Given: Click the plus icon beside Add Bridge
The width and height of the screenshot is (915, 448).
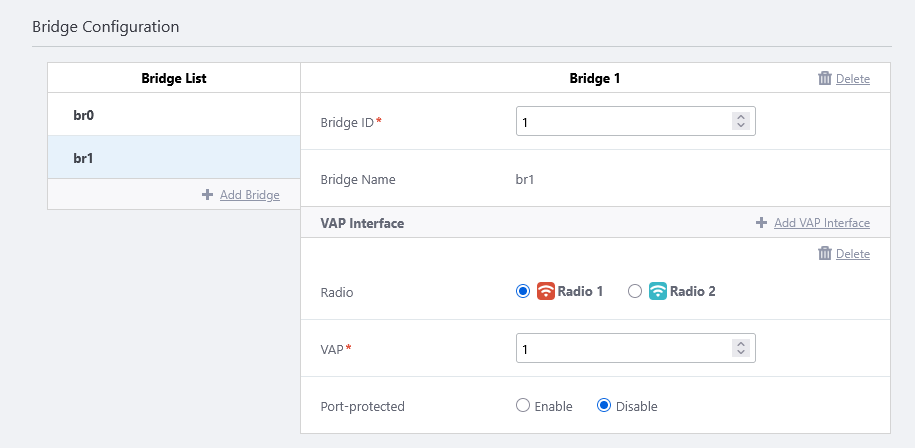Looking at the screenshot, I should tap(208, 195).
